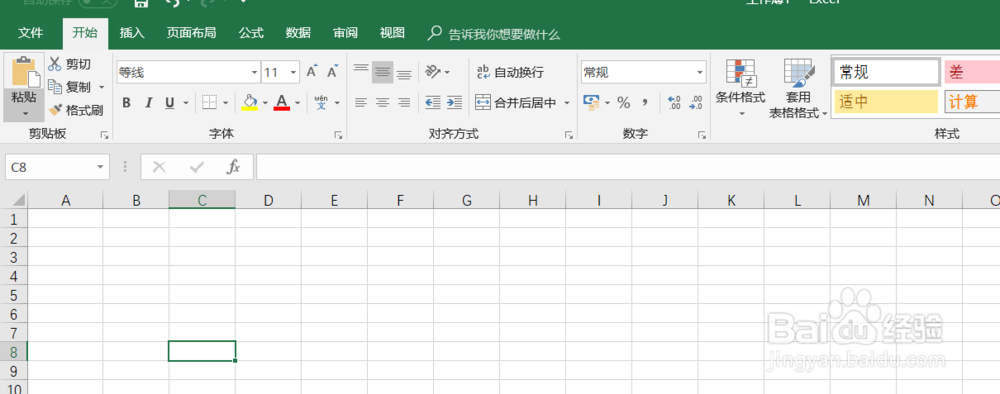Viewport: 1000px width, 394px height.
Task: Click the magnifier search icon
Action: 434,33
